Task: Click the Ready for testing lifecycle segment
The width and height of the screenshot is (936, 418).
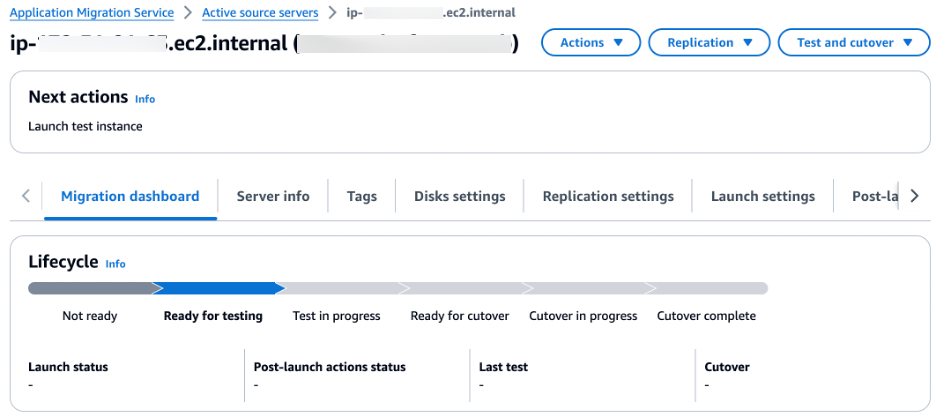Action: pos(219,288)
